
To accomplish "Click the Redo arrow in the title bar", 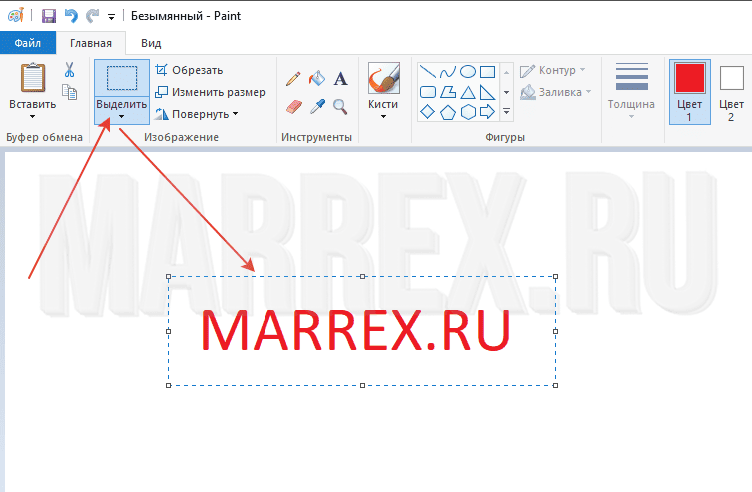I will tap(92, 16).
